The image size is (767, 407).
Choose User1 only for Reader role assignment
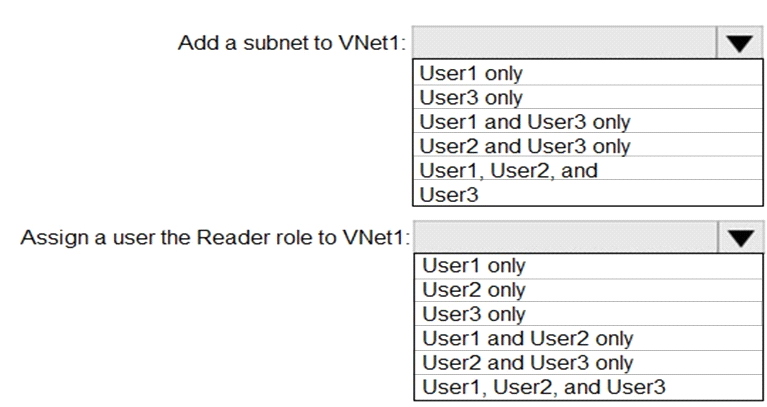(x=588, y=266)
